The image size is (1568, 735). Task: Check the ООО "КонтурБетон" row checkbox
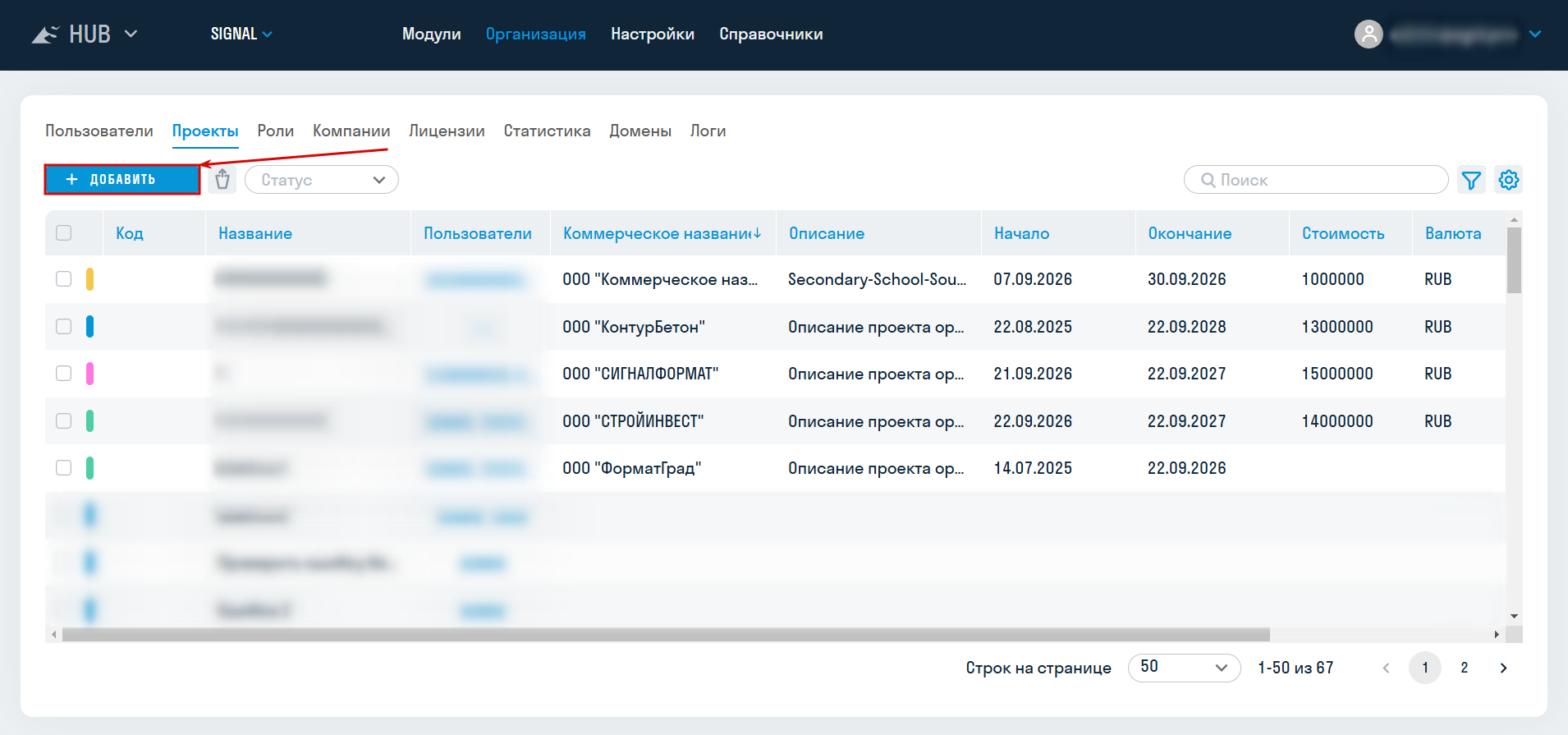[64, 327]
